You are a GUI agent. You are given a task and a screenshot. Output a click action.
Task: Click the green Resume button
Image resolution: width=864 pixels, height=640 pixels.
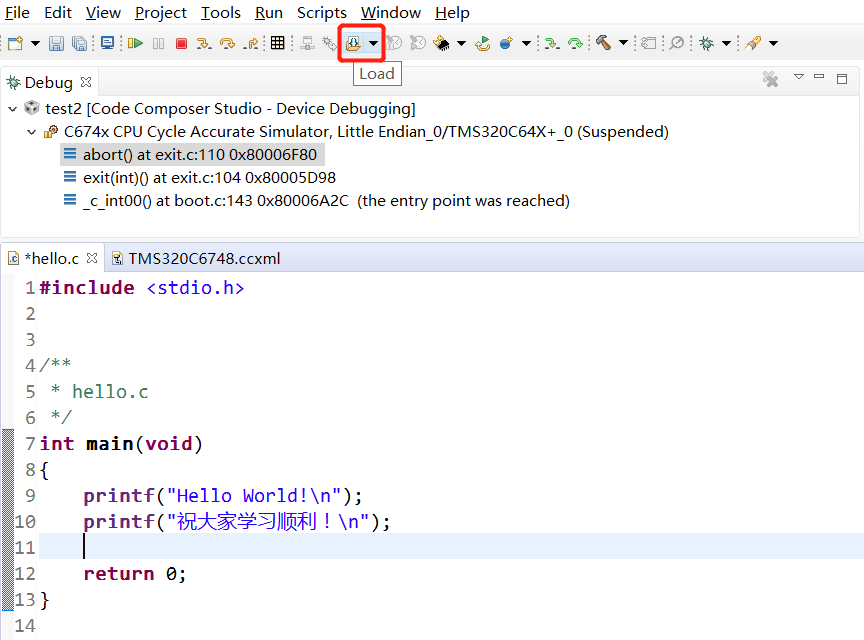135,43
